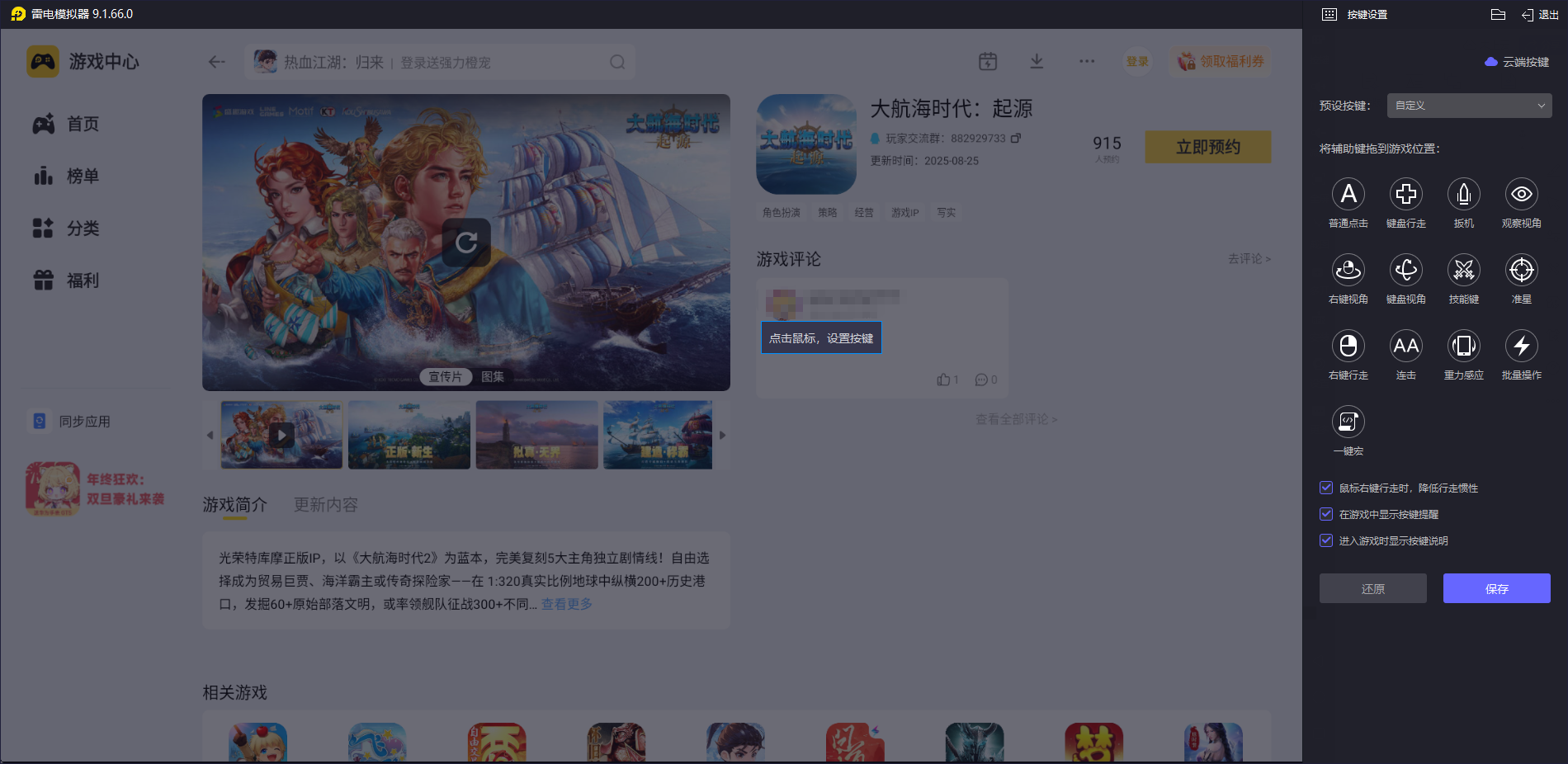Screen dimensions: 1568x764
Task: Open the calendar reservation icon
Action: pyautogui.click(x=988, y=61)
